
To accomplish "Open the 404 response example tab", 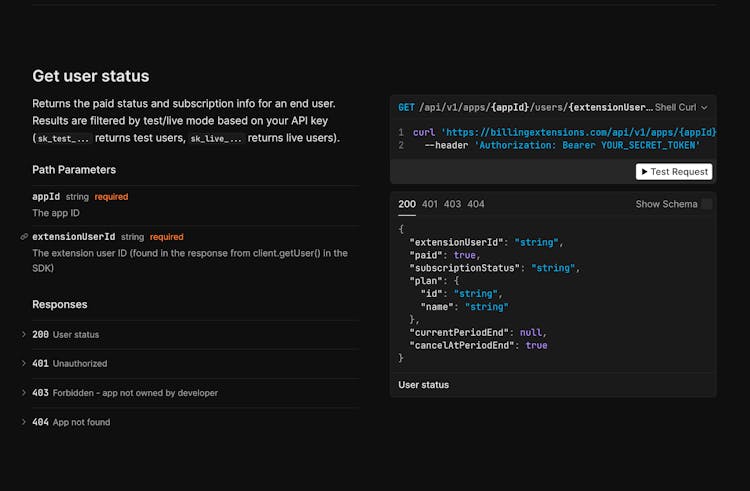I will click(475, 204).
